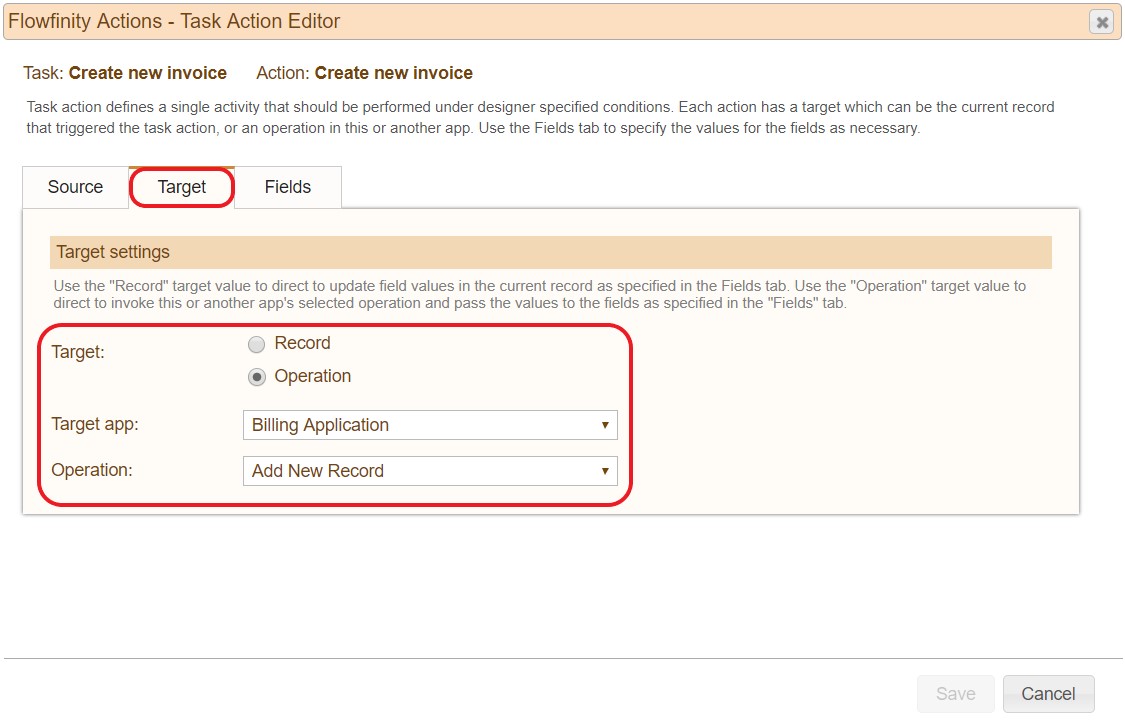Click the arrow on Target app combo box
The width and height of the screenshot is (1125, 727).
[x=605, y=425]
